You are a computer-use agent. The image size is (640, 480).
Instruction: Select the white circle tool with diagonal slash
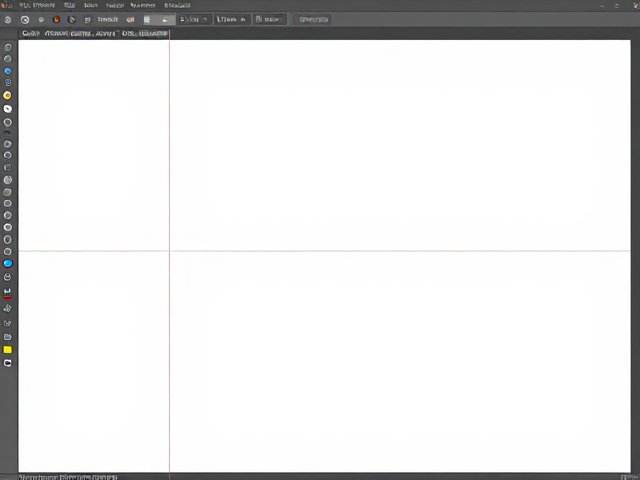(7, 109)
